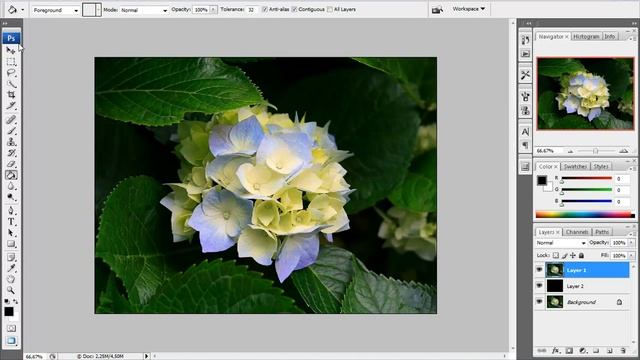The image size is (640, 360).
Task: Click the Go to Bridge icon
Action: tap(437, 9)
